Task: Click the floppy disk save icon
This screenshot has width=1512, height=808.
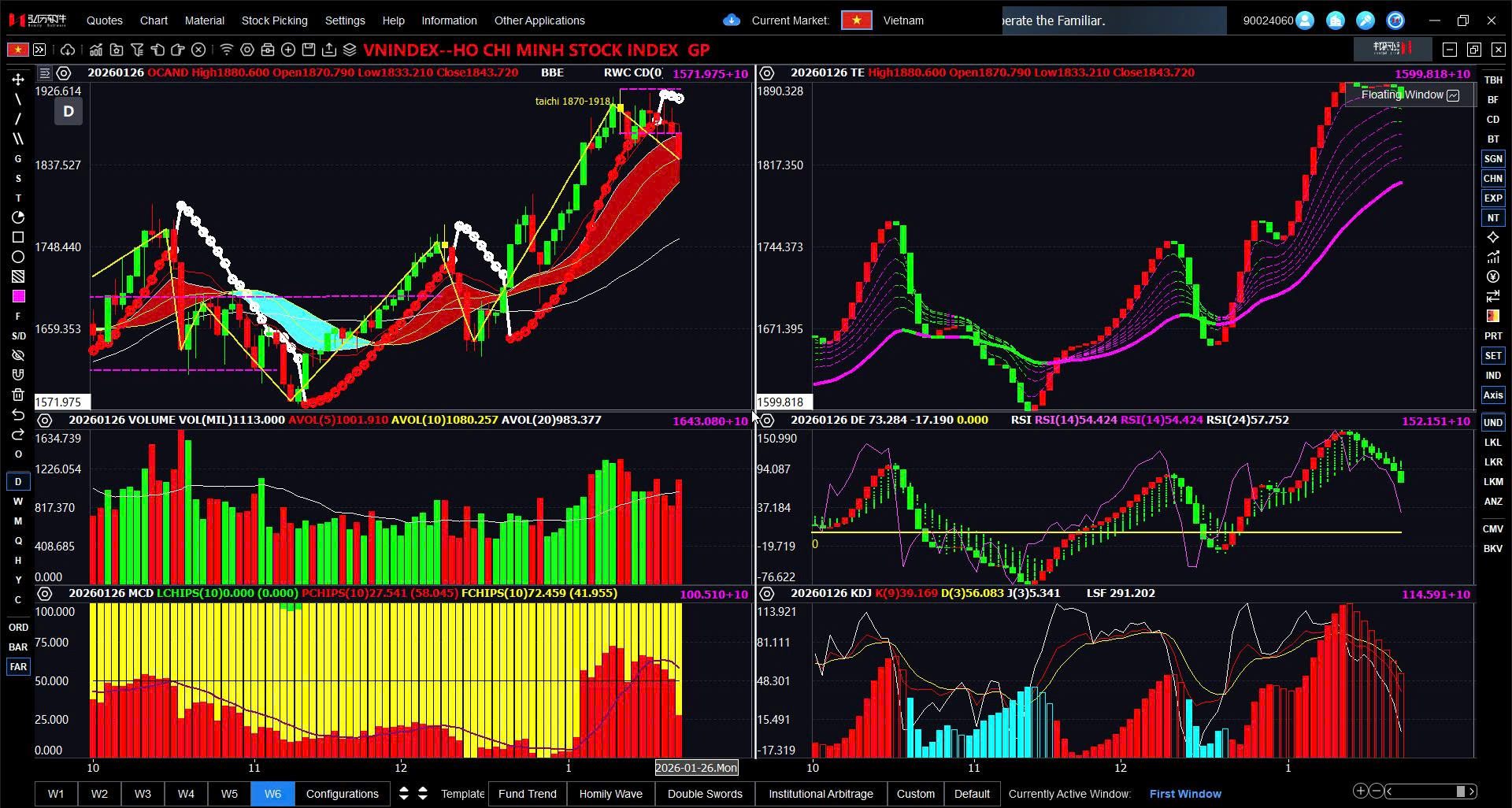Action: pyautogui.click(x=309, y=50)
